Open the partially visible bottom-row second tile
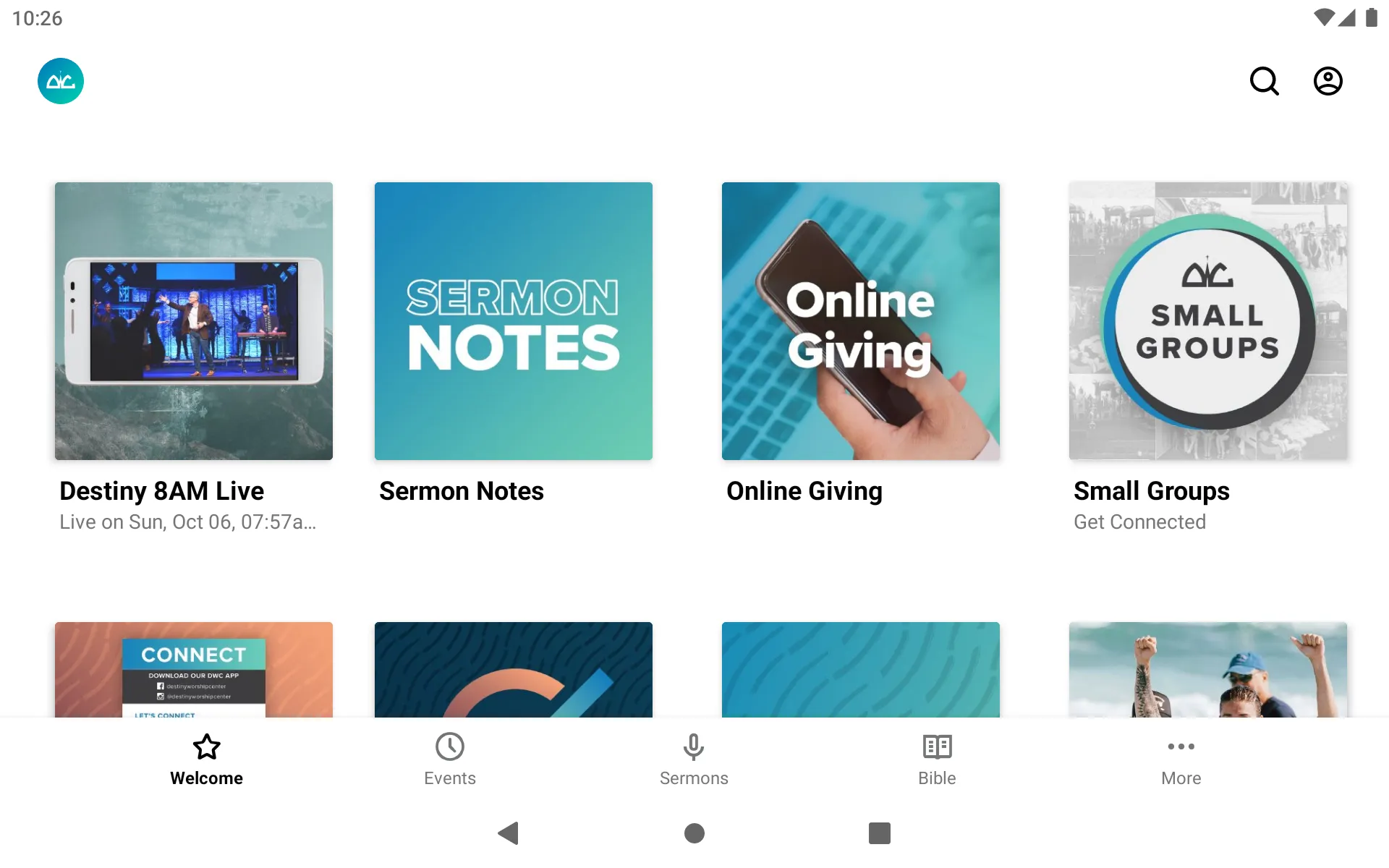Image resolution: width=1389 pixels, height=868 pixels. (x=513, y=668)
